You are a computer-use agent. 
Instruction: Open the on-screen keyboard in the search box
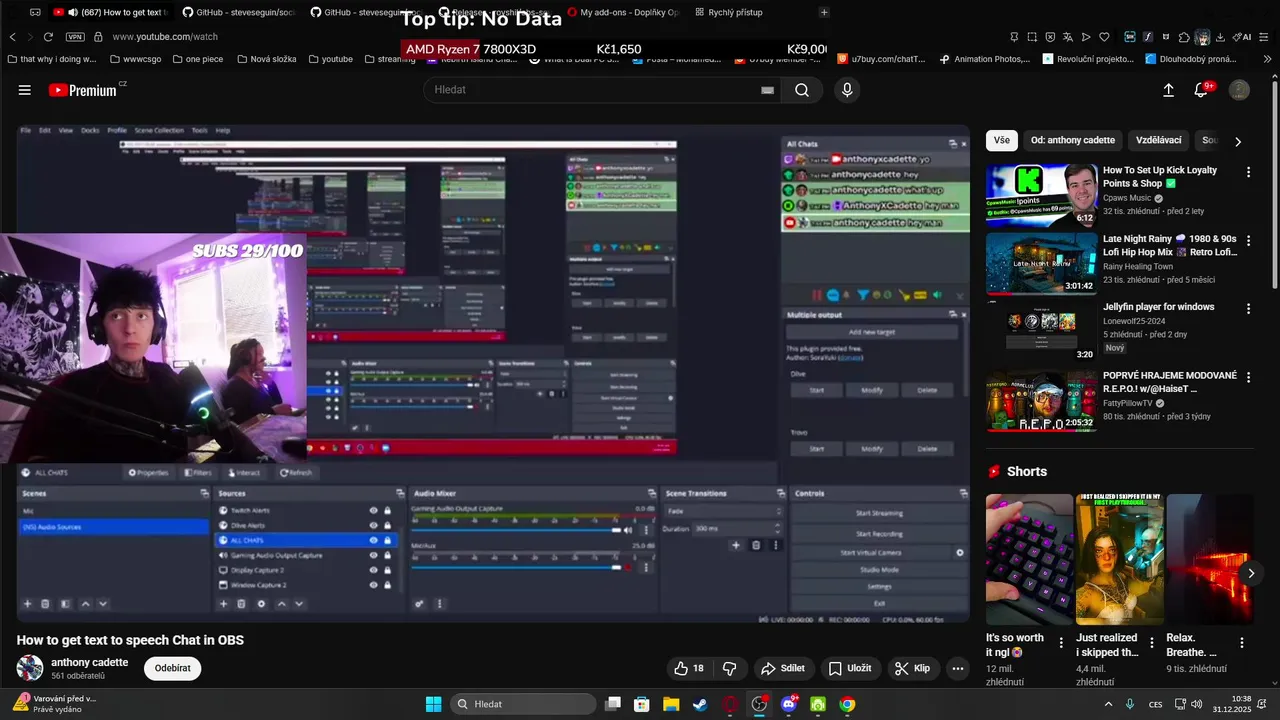pos(767,90)
